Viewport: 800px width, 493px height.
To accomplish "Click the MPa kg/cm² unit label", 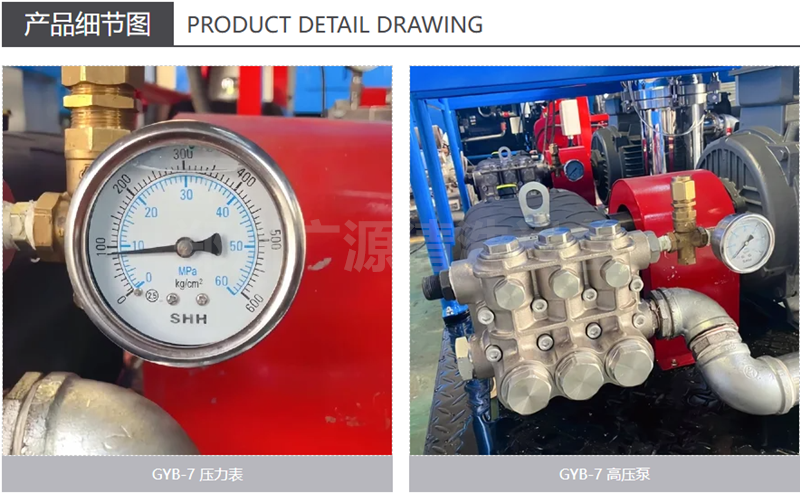I will click(188, 277).
